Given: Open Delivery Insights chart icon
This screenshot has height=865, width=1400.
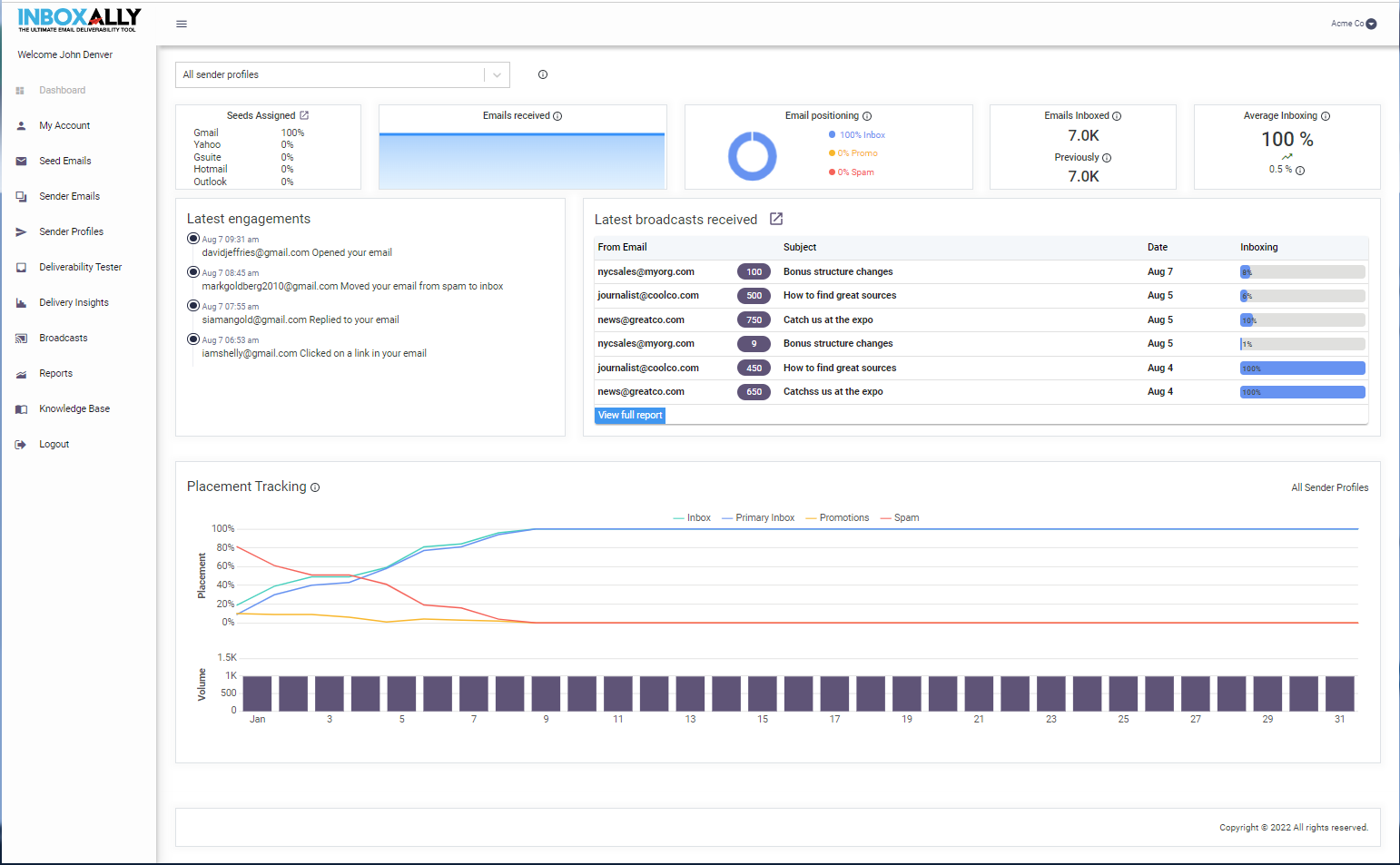Looking at the screenshot, I should pos(20,302).
